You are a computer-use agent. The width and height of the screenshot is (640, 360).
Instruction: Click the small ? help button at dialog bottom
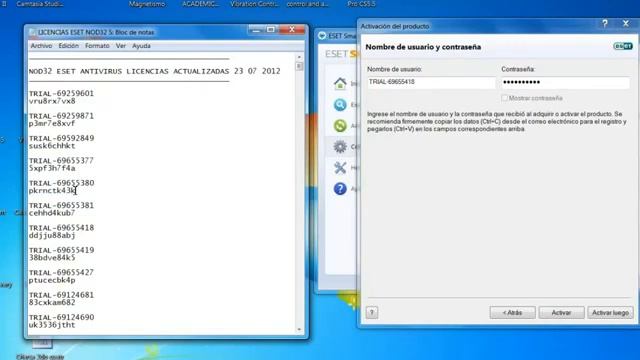pyautogui.click(x=371, y=313)
